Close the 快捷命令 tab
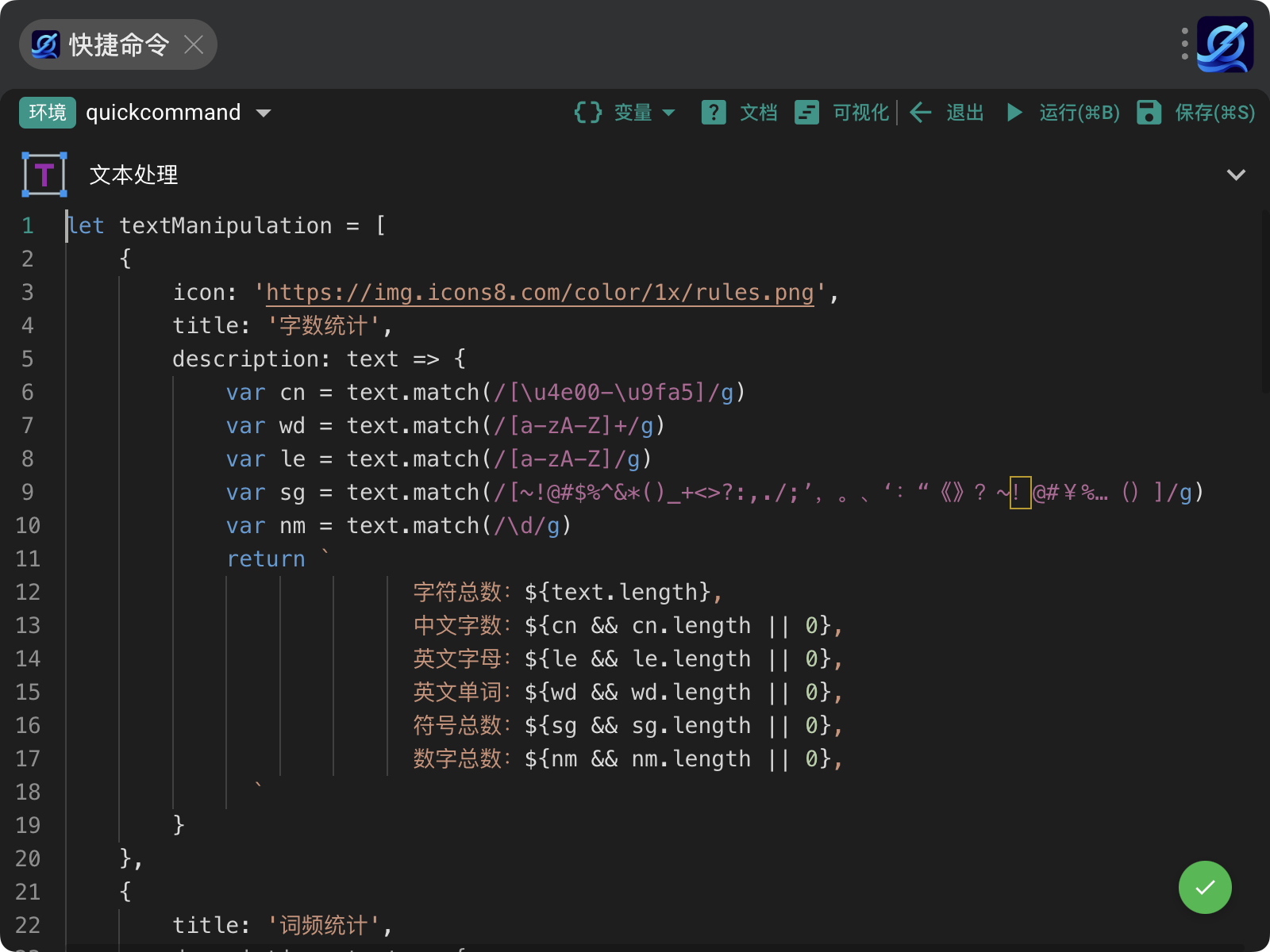This screenshot has width=1270, height=952. 194,44
